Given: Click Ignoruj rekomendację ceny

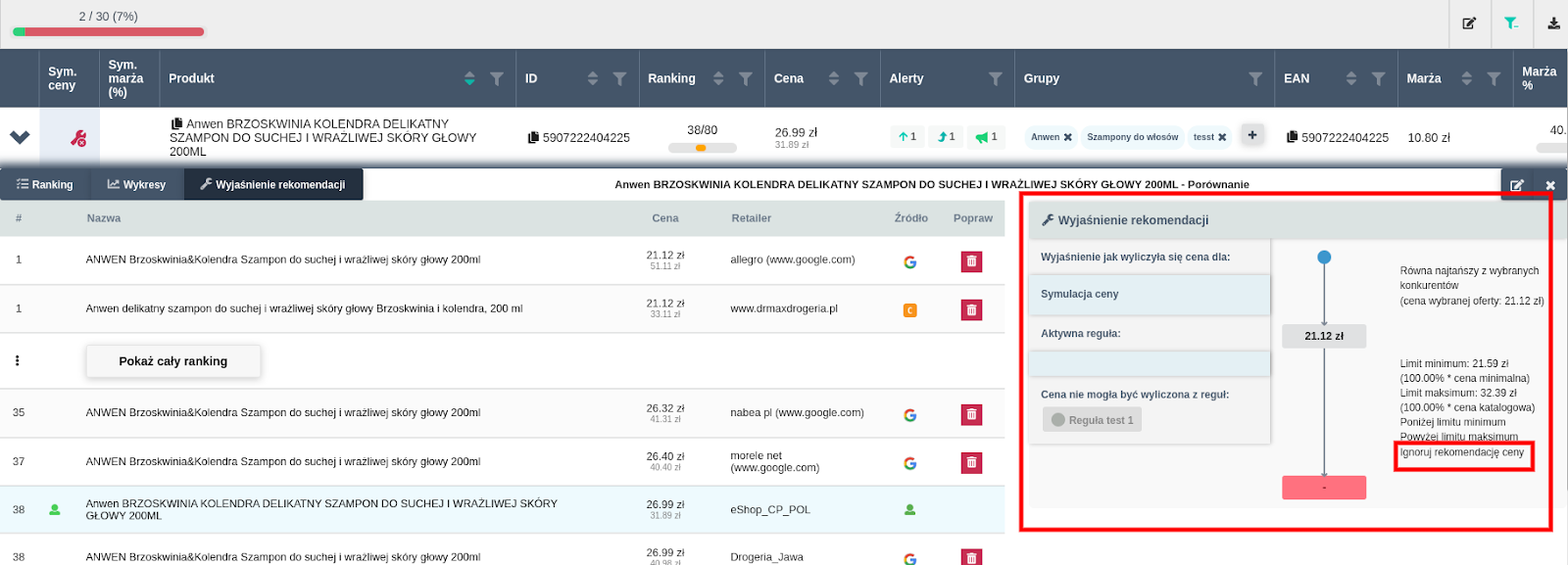Looking at the screenshot, I should tap(1462, 452).
